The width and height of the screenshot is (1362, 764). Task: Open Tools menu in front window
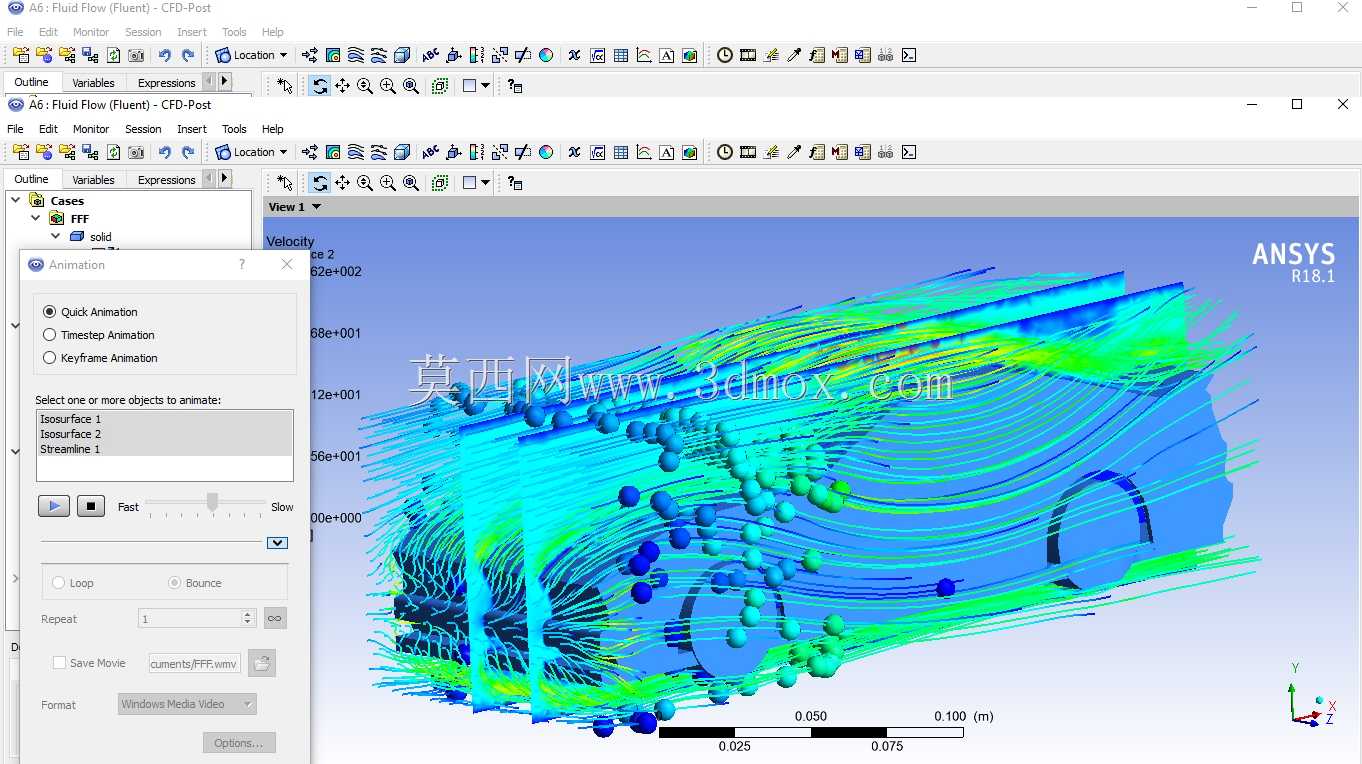coord(234,129)
